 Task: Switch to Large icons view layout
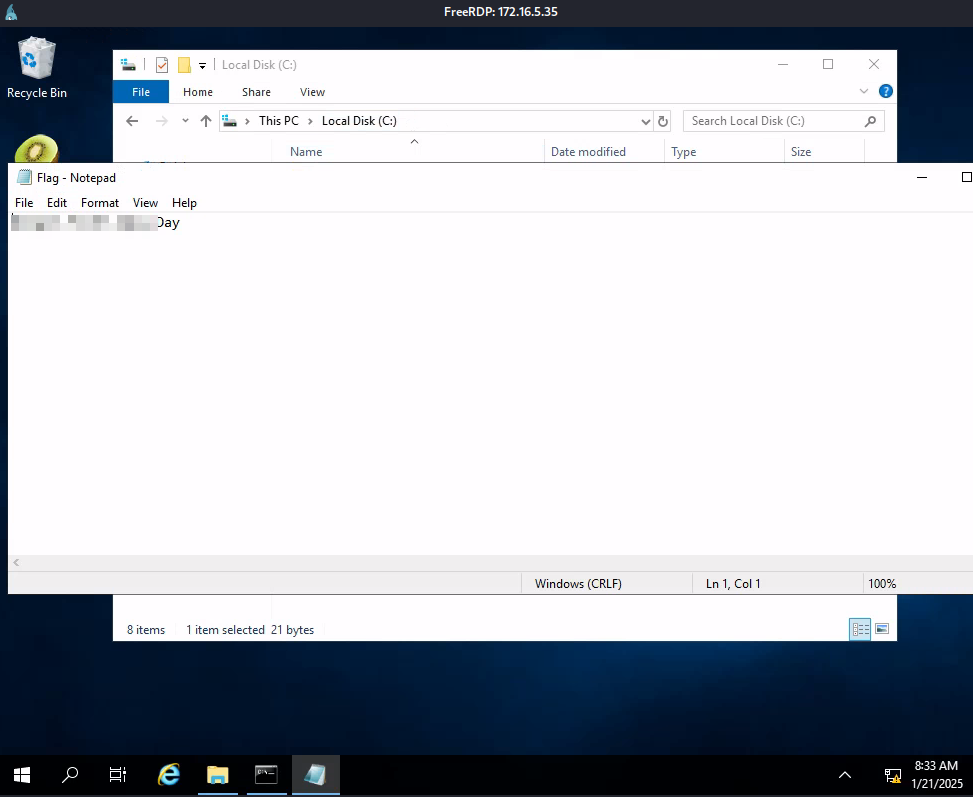[882, 629]
